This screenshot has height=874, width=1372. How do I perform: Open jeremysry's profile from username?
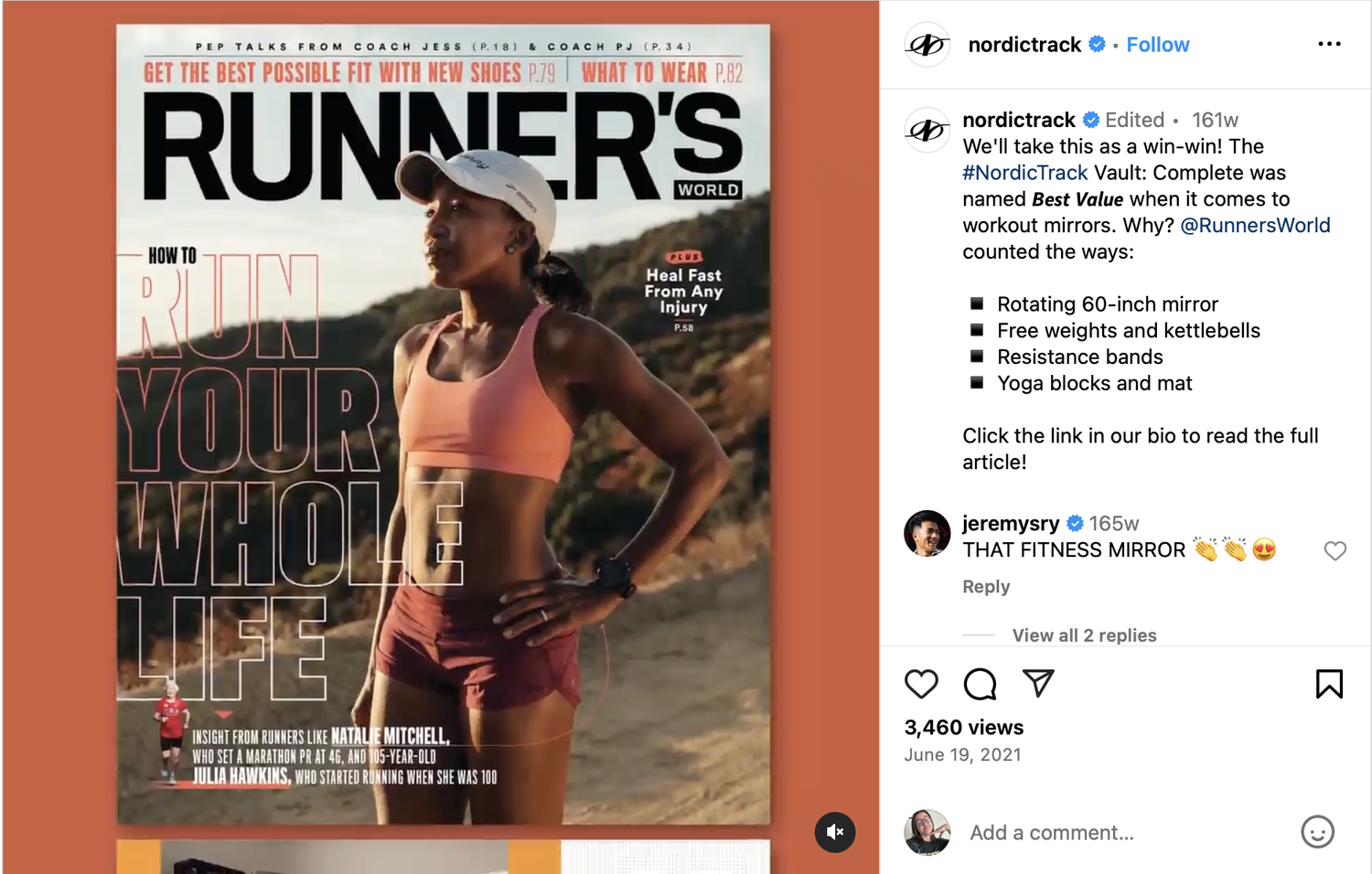pos(1011,524)
